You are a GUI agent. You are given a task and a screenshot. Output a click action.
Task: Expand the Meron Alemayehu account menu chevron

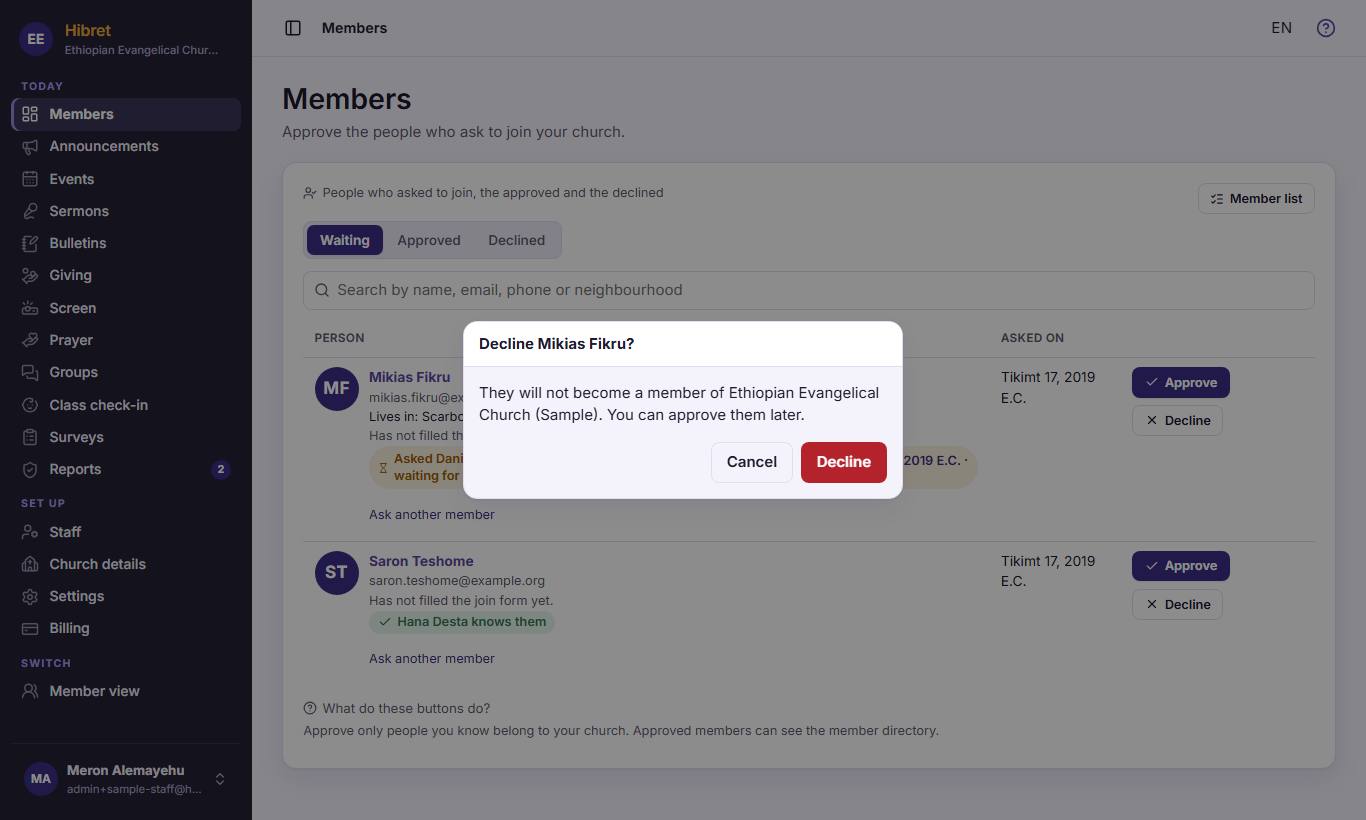pos(220,779)
